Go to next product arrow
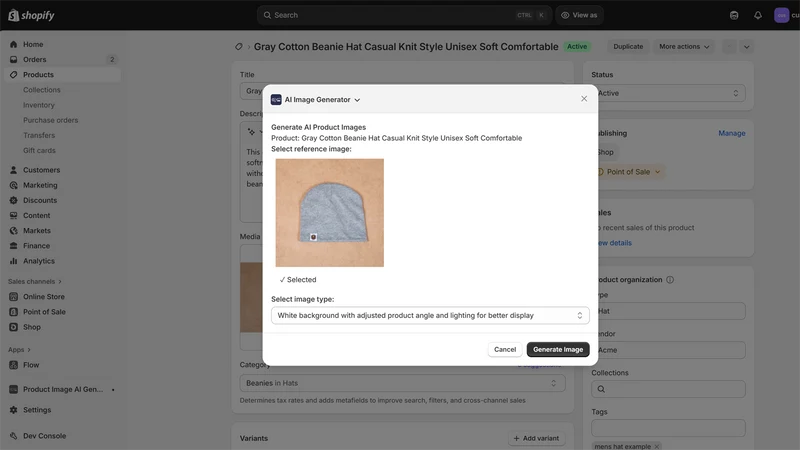Viewport: 800px width, 450px height. pyautogui.click(x=746, y=47)
